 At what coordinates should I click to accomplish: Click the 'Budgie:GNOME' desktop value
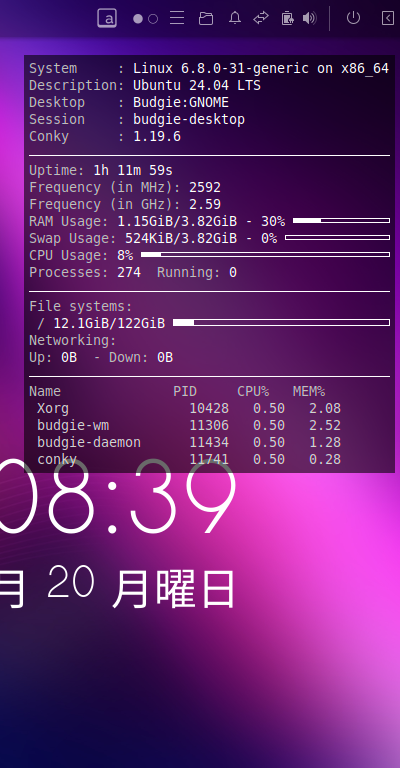(181, 102)
